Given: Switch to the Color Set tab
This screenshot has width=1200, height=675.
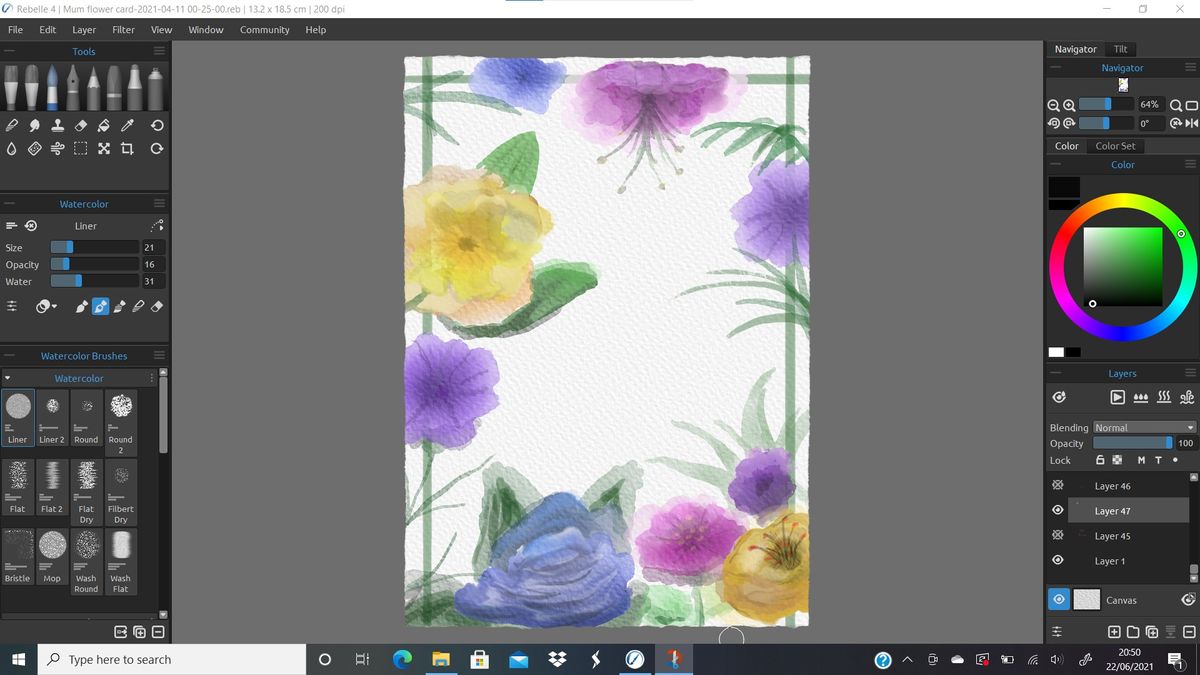Looking at the screenshot, I should [1115, 146].
